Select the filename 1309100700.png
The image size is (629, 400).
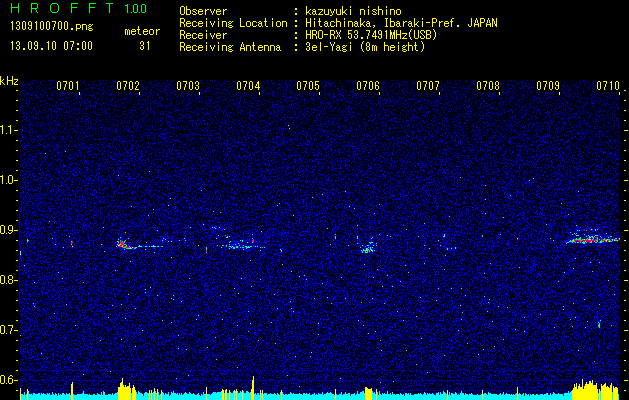click(51, 27)
